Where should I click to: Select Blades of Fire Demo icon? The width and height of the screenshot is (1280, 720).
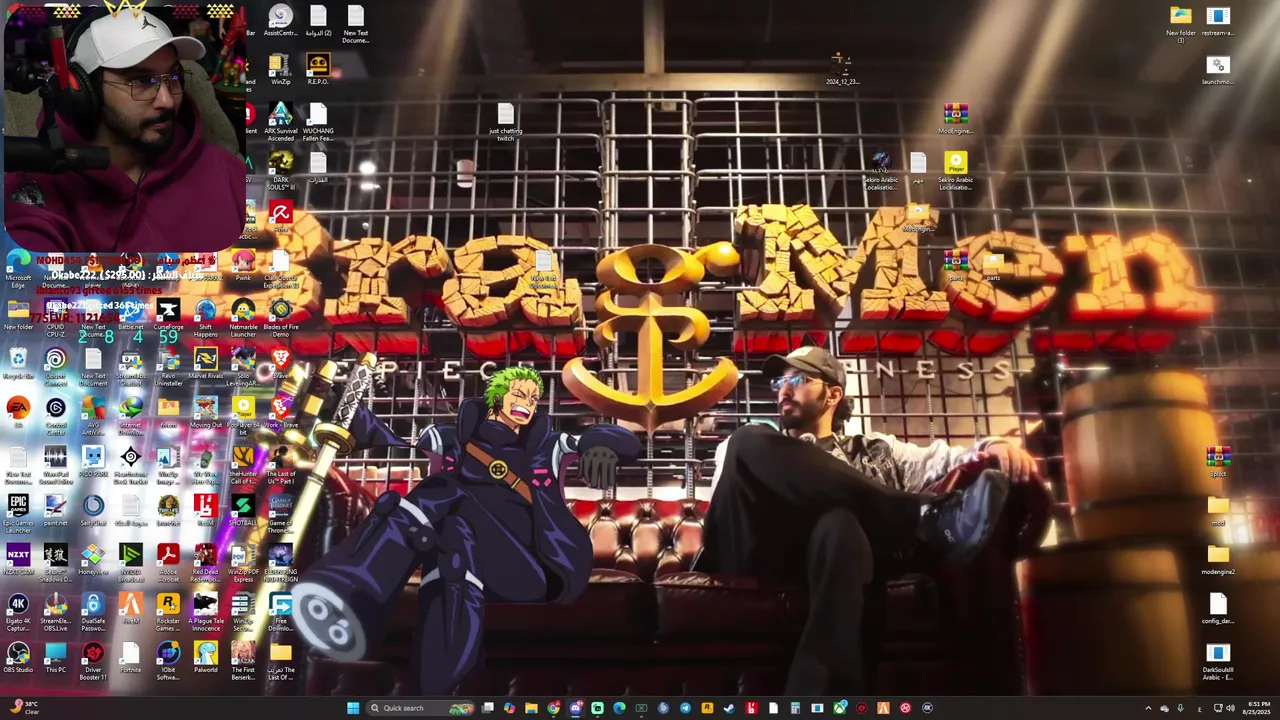(x=281, y=316)
